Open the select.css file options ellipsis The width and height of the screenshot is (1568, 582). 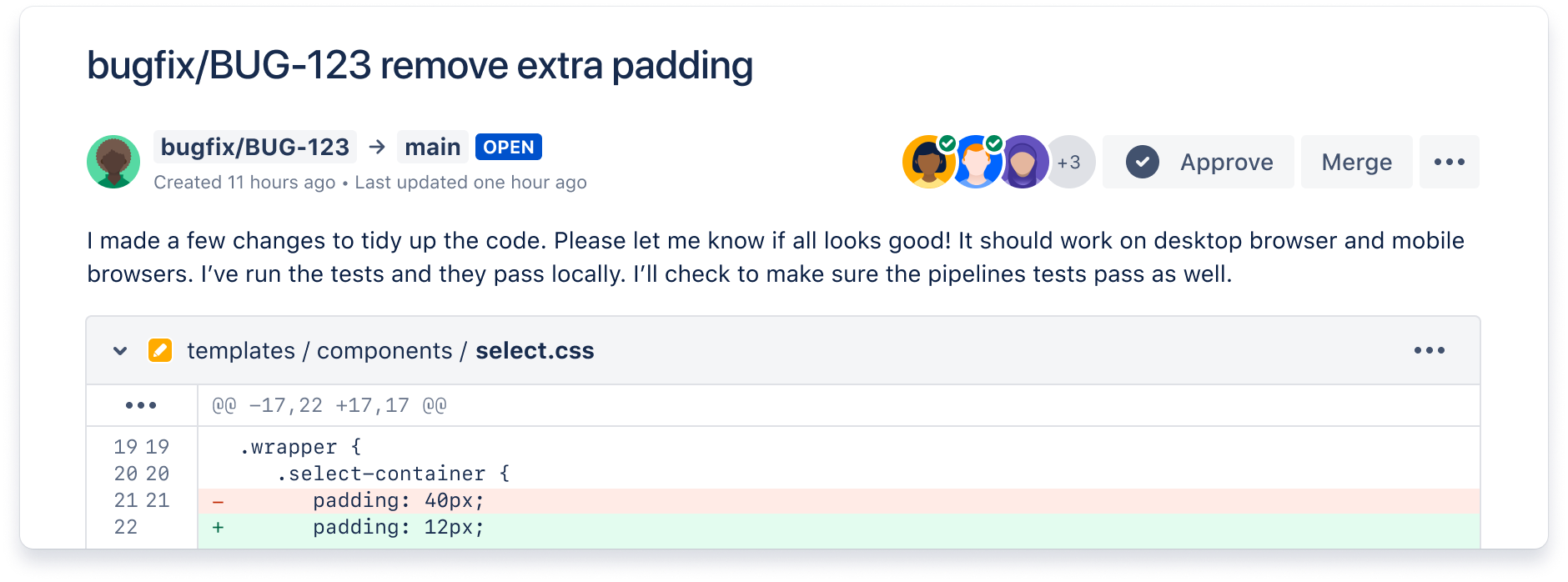(x=1430, y=350)
